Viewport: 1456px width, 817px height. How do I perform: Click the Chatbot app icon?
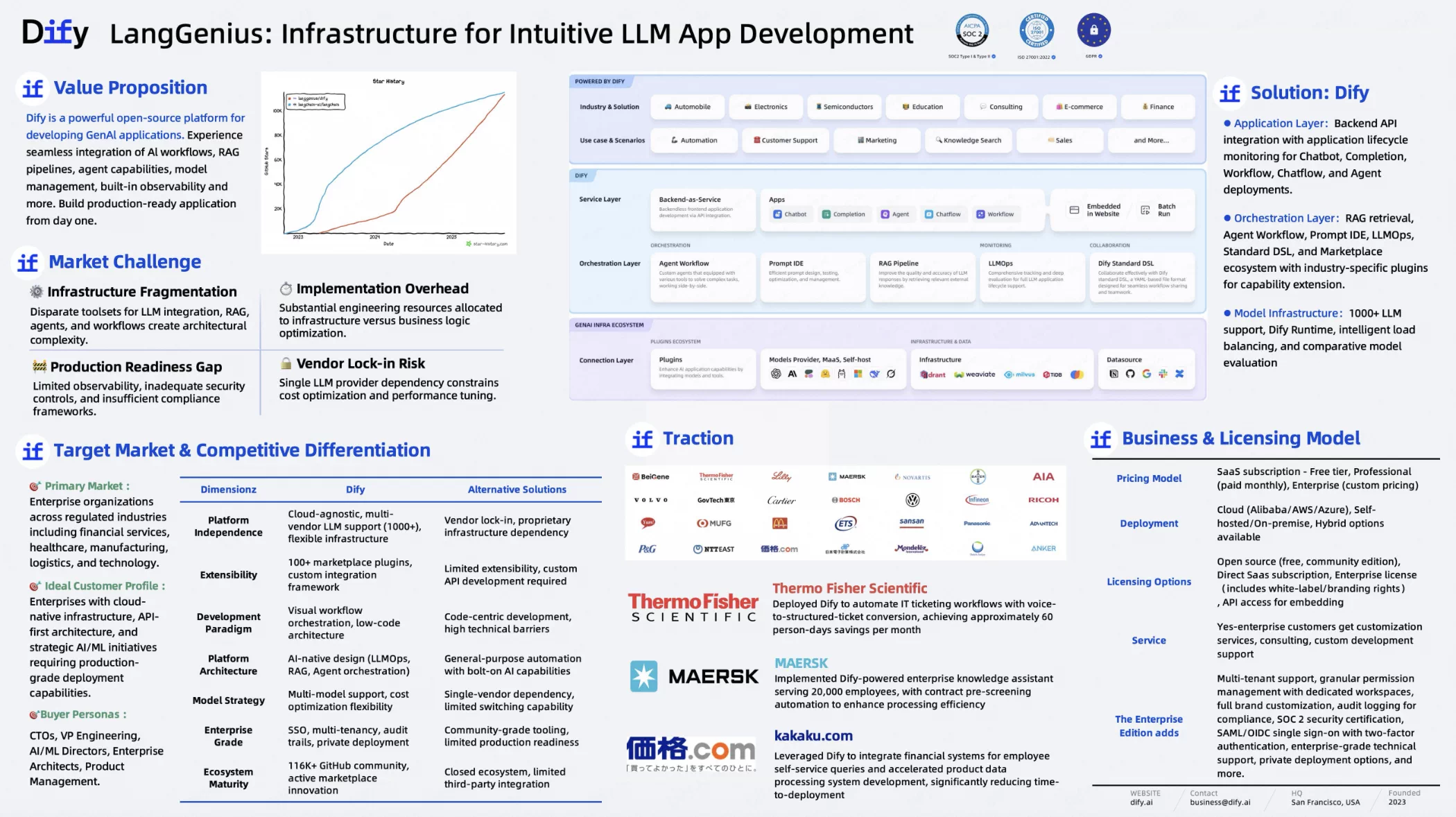click(778, 214)
